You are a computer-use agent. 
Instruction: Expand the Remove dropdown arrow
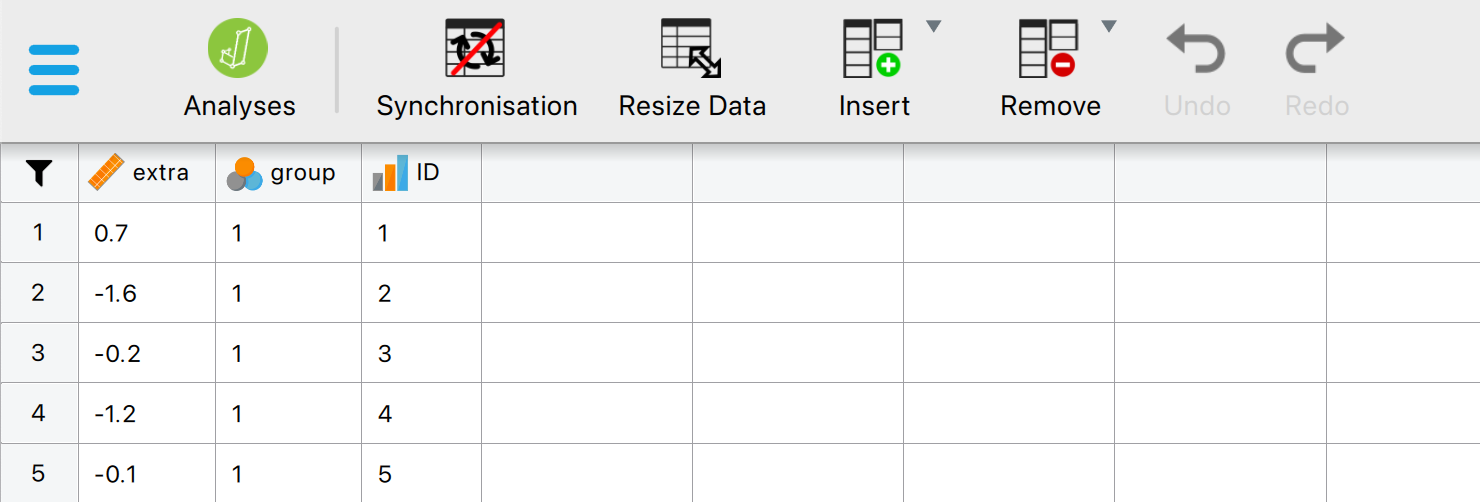pos(1108,27)
